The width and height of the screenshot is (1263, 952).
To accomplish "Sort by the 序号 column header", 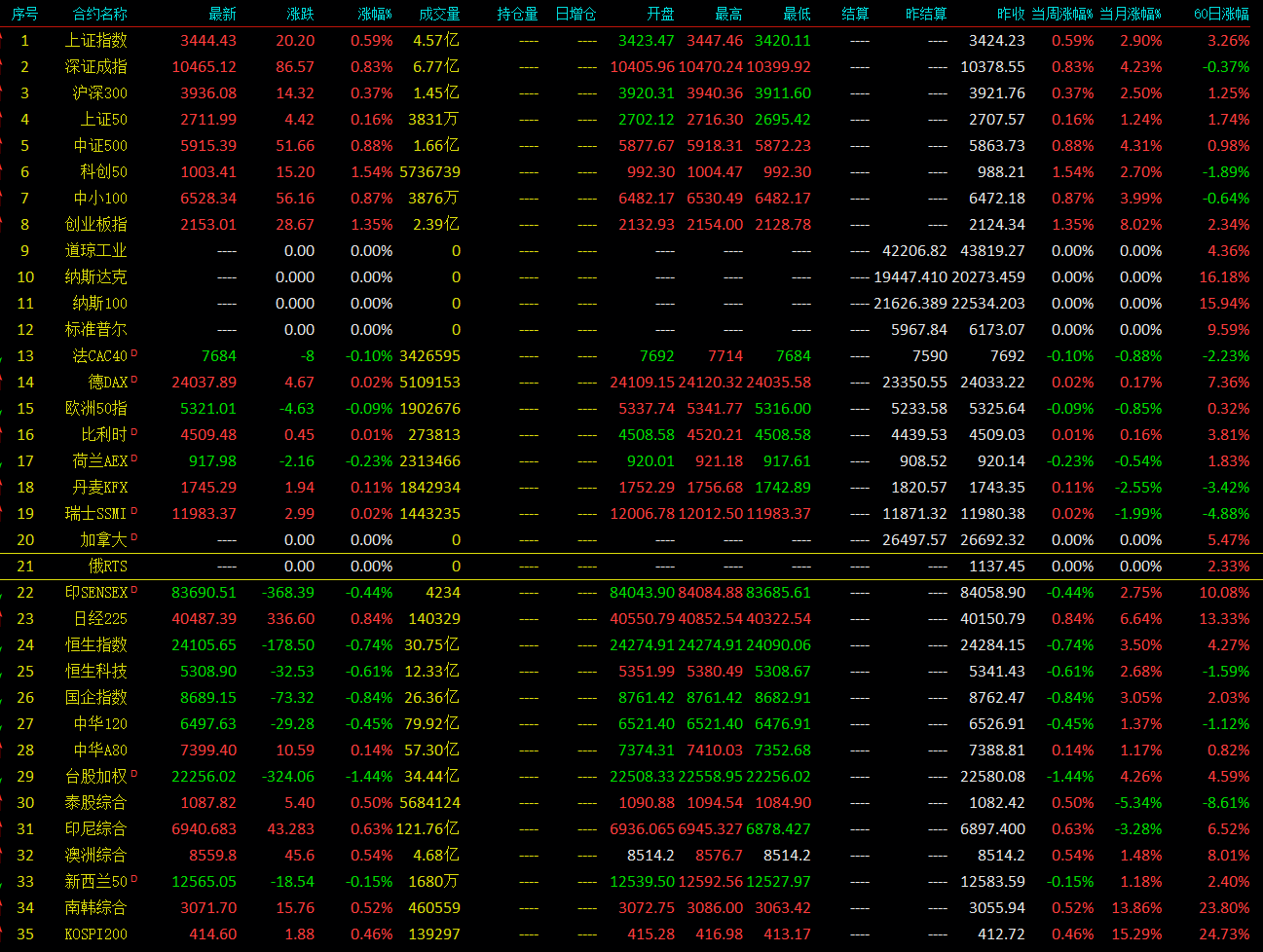I will 25,14.
